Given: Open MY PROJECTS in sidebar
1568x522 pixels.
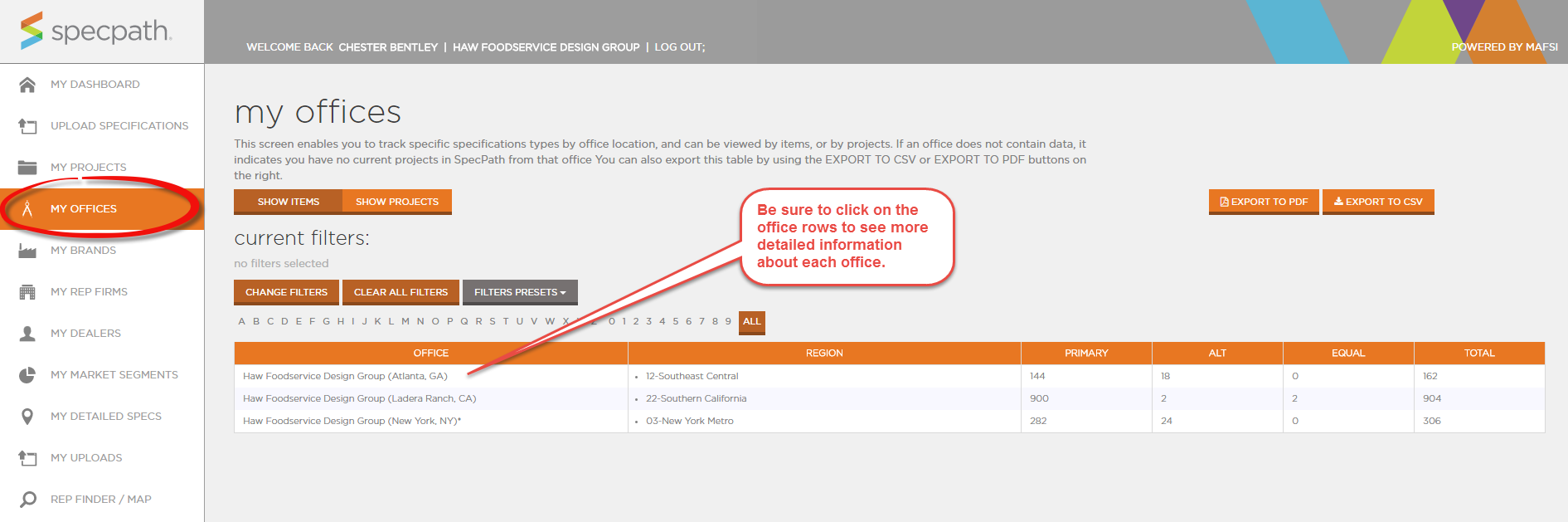Looking at the screenshot, I should point(89,168).
